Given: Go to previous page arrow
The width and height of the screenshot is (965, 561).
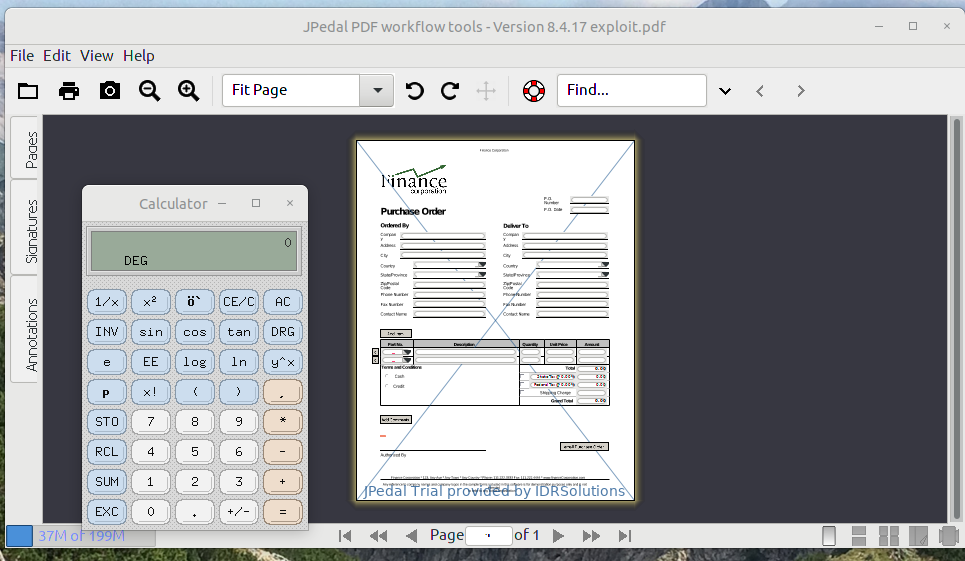Looking at the screenshot, I should 412,536.
